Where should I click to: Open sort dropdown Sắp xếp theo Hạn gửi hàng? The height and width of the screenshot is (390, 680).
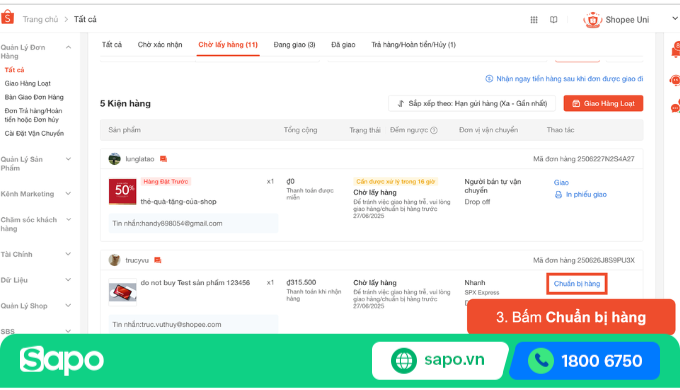tap(472, 104)
